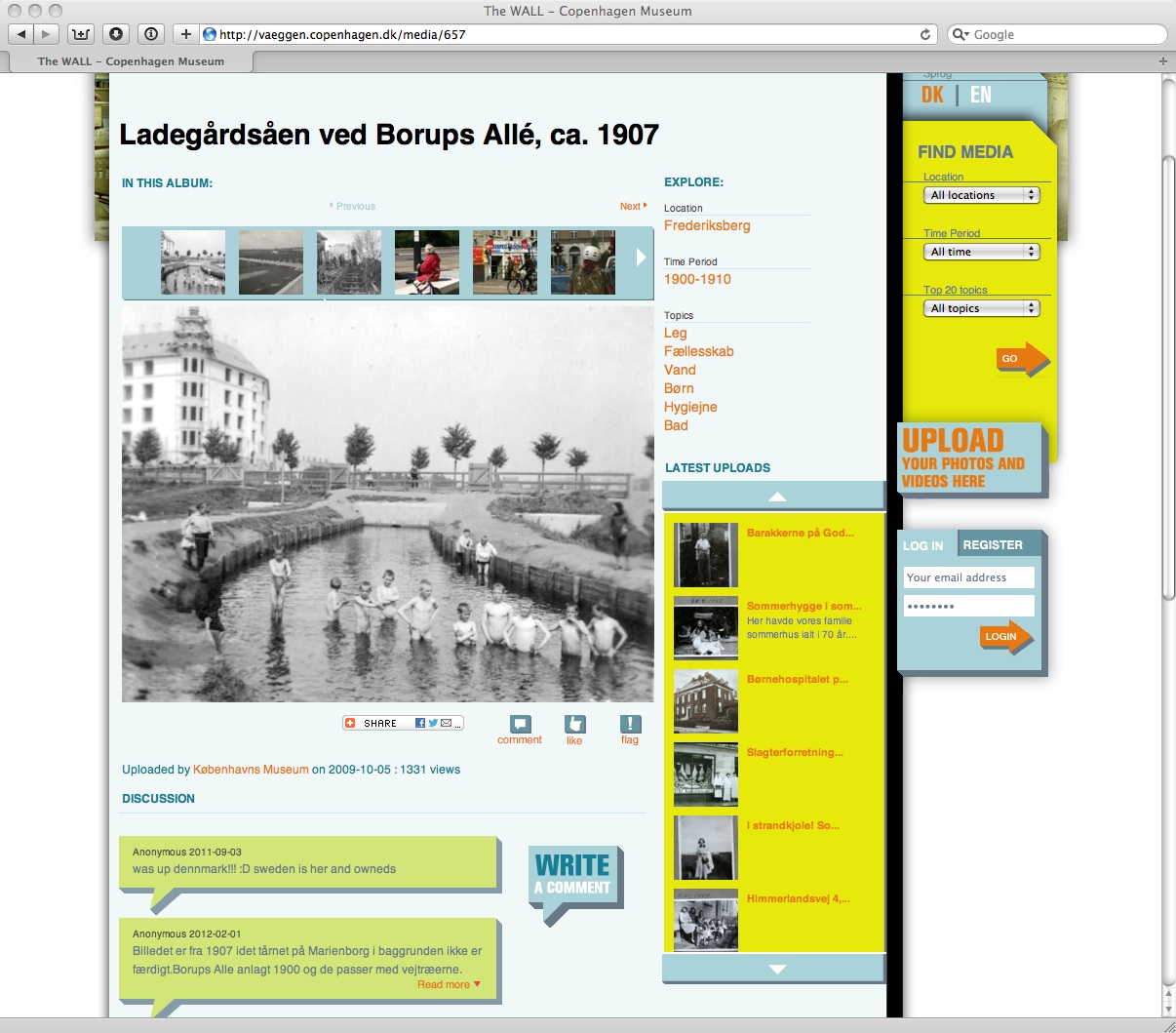Expand comment with Read more
This screenshot has width=1176, height=1033.
pyautogui.click(x=449, y=984)
